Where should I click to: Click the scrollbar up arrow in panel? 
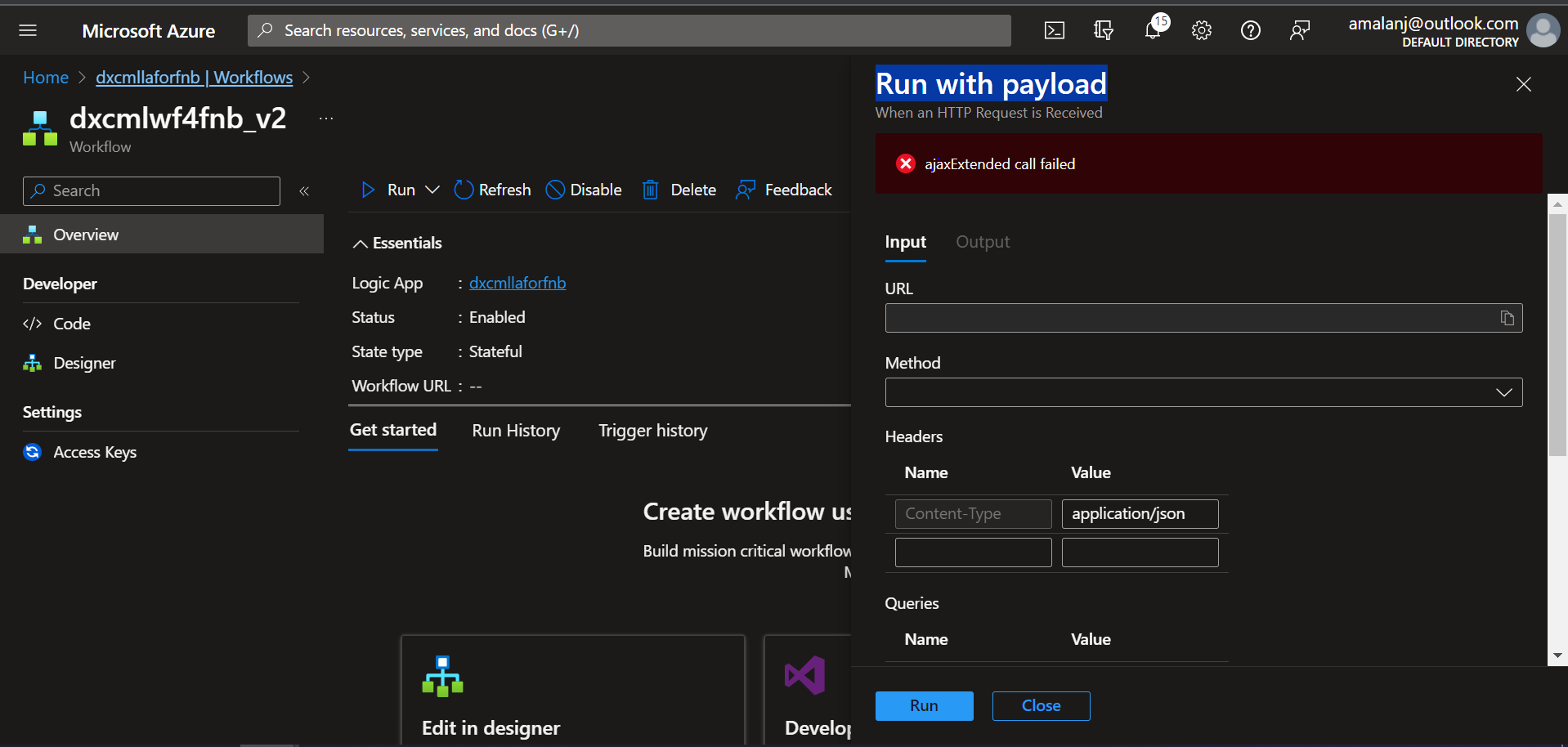pyautogui.click(x=1558, y=204)
